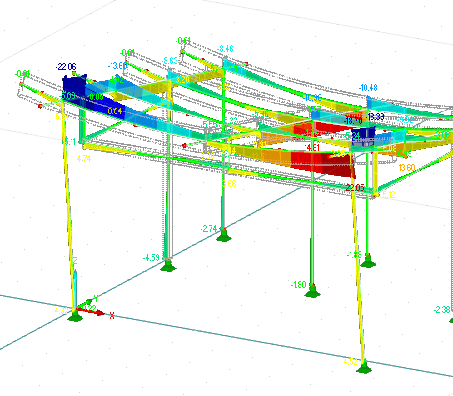This screenshot has width=453, height=396.
Task: Select the support below the -4.59 label
Action: click(168, 266)
